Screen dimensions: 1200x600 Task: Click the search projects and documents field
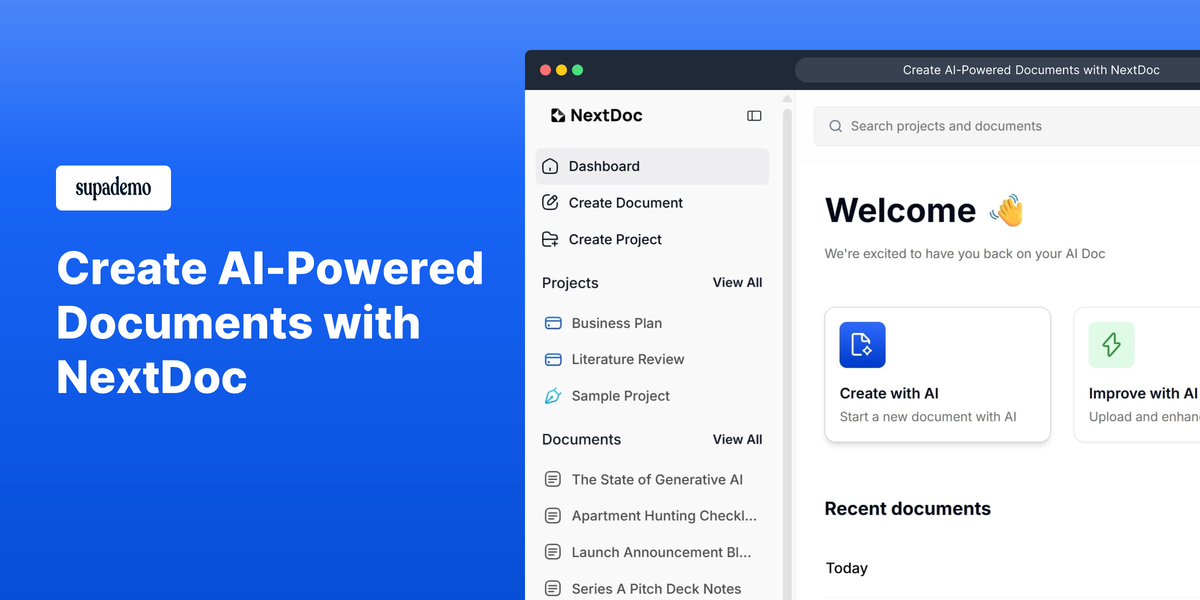coord(946,126)
